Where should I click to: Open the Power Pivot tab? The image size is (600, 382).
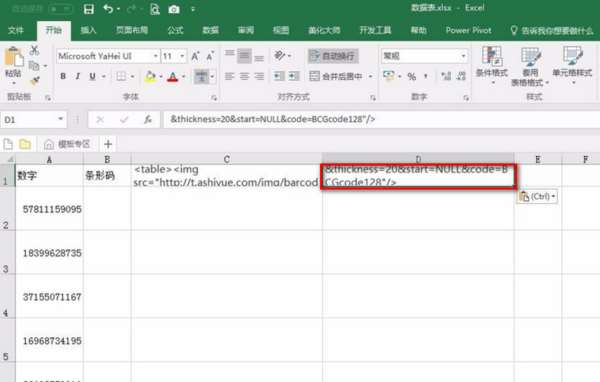coord(468,30)
